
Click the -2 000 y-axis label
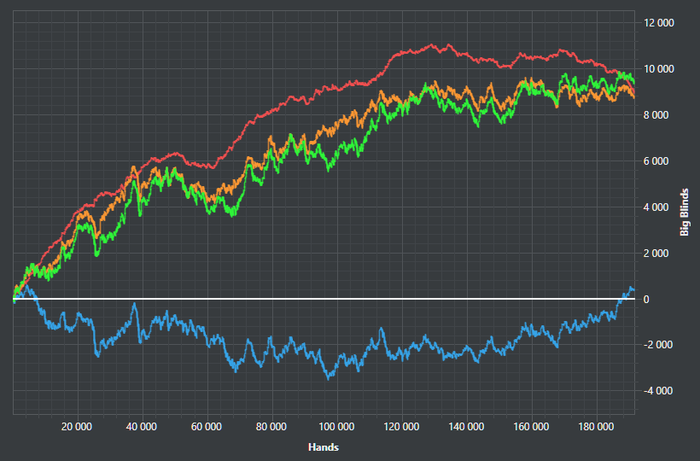[658, 345]
